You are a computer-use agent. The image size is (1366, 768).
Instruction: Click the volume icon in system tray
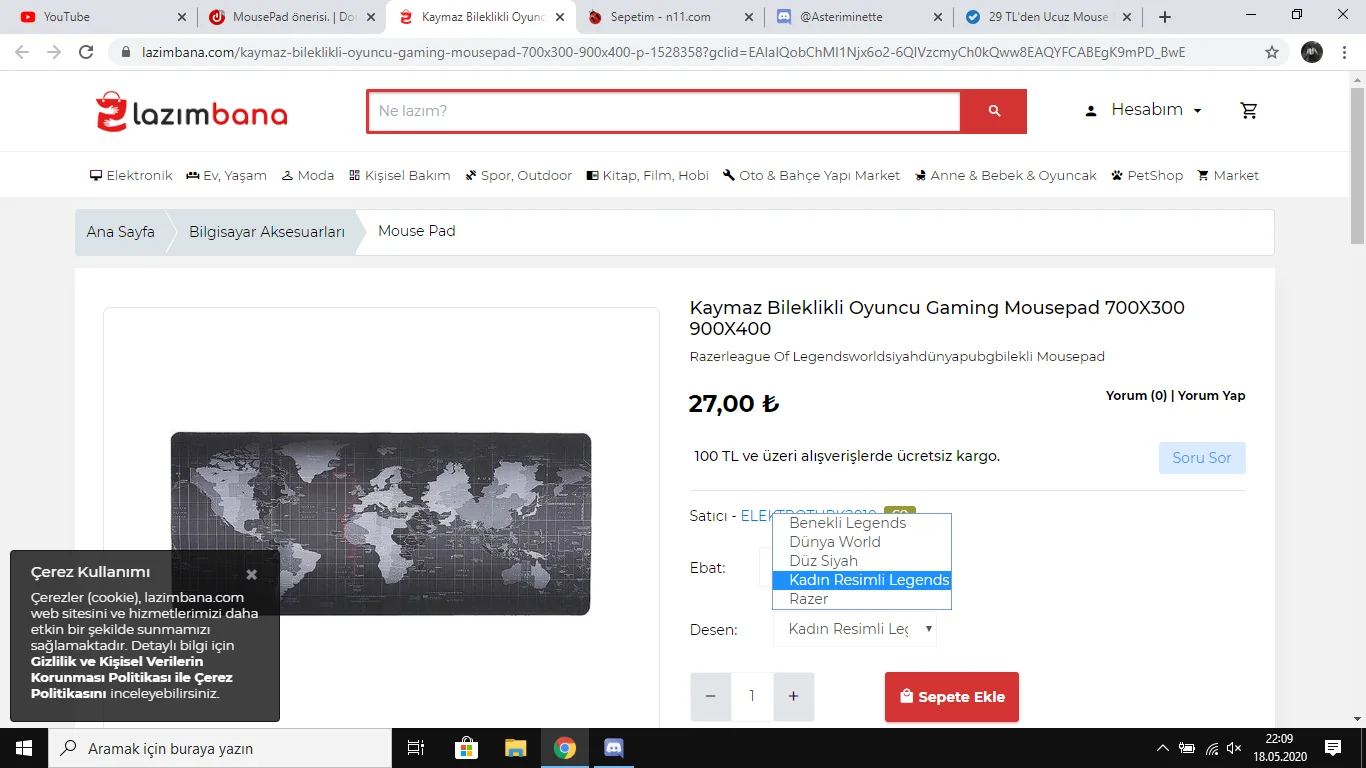[1234, 748]
